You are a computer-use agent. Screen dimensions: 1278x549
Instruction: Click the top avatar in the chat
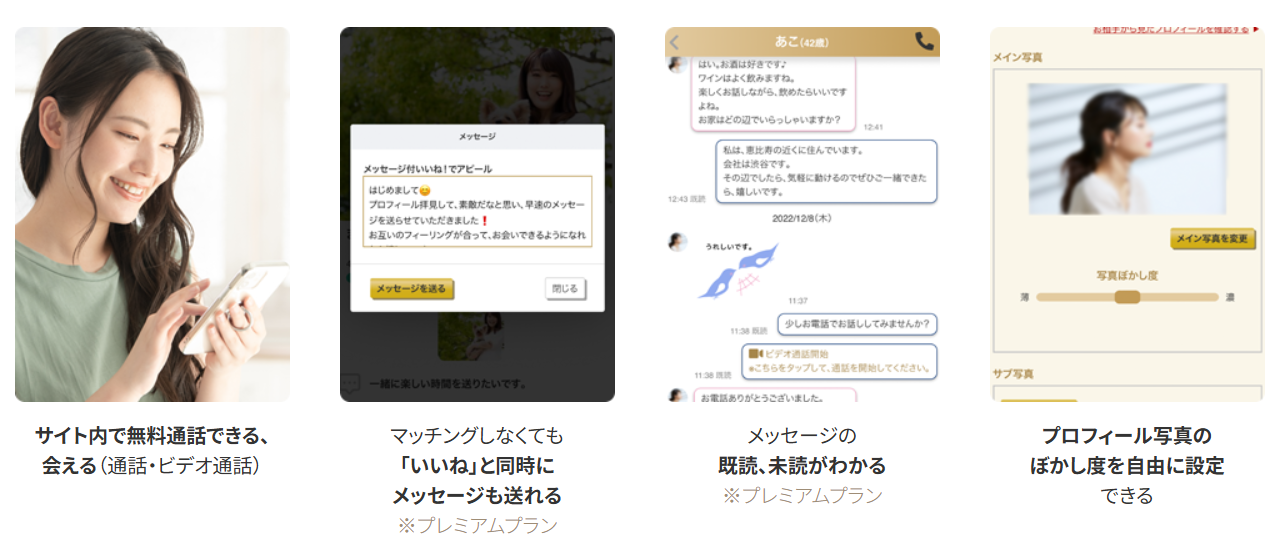(x=677, y=65)
